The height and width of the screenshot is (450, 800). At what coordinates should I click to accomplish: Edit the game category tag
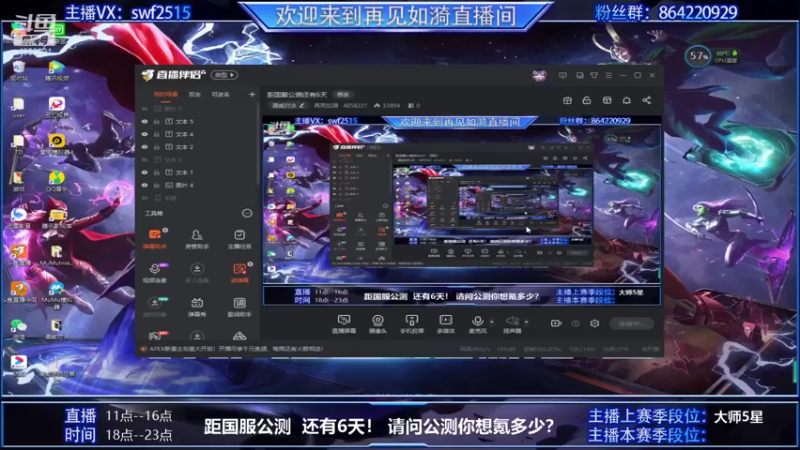[x=288, y=106]
